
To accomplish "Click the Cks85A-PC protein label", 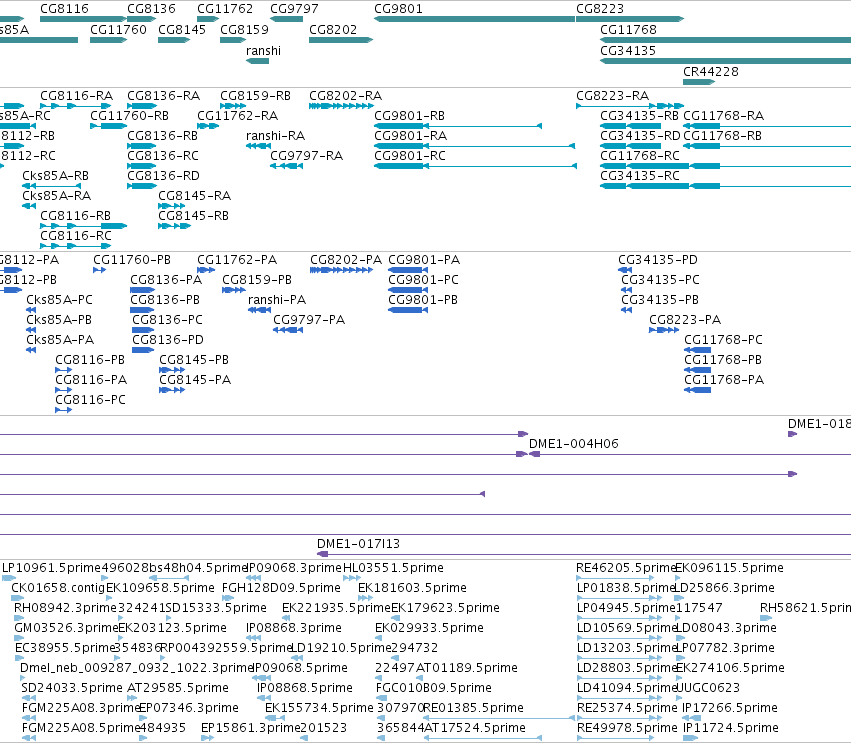I will click(59, 300).
